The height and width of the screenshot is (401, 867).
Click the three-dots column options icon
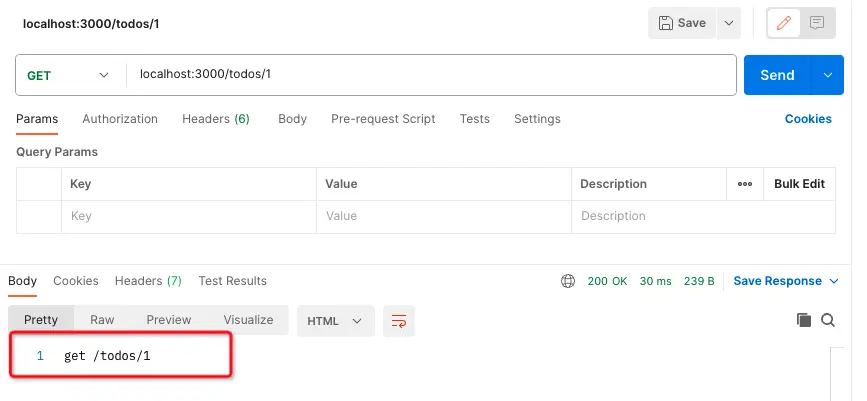pyautogui.click(x=744, y=184)
